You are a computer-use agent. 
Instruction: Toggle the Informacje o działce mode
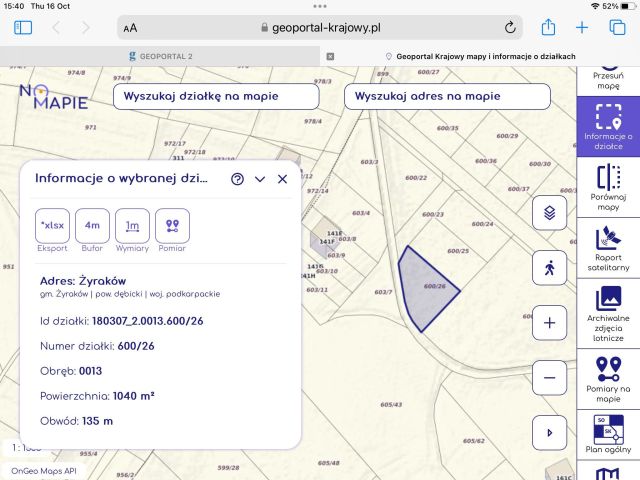pos(608,127)
